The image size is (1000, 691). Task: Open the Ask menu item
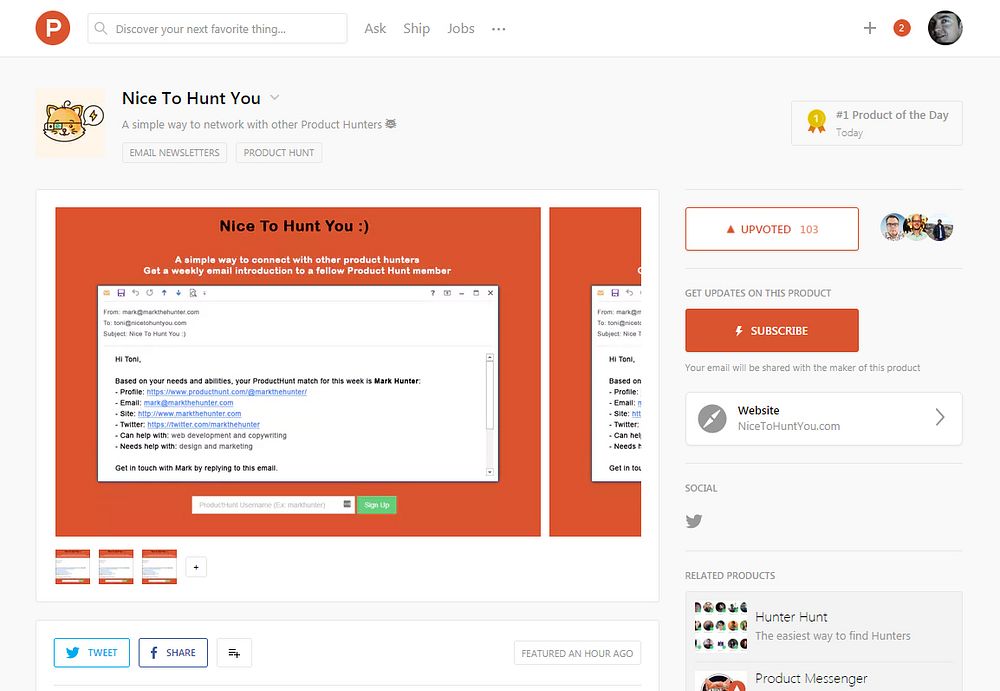click(375, 29)
